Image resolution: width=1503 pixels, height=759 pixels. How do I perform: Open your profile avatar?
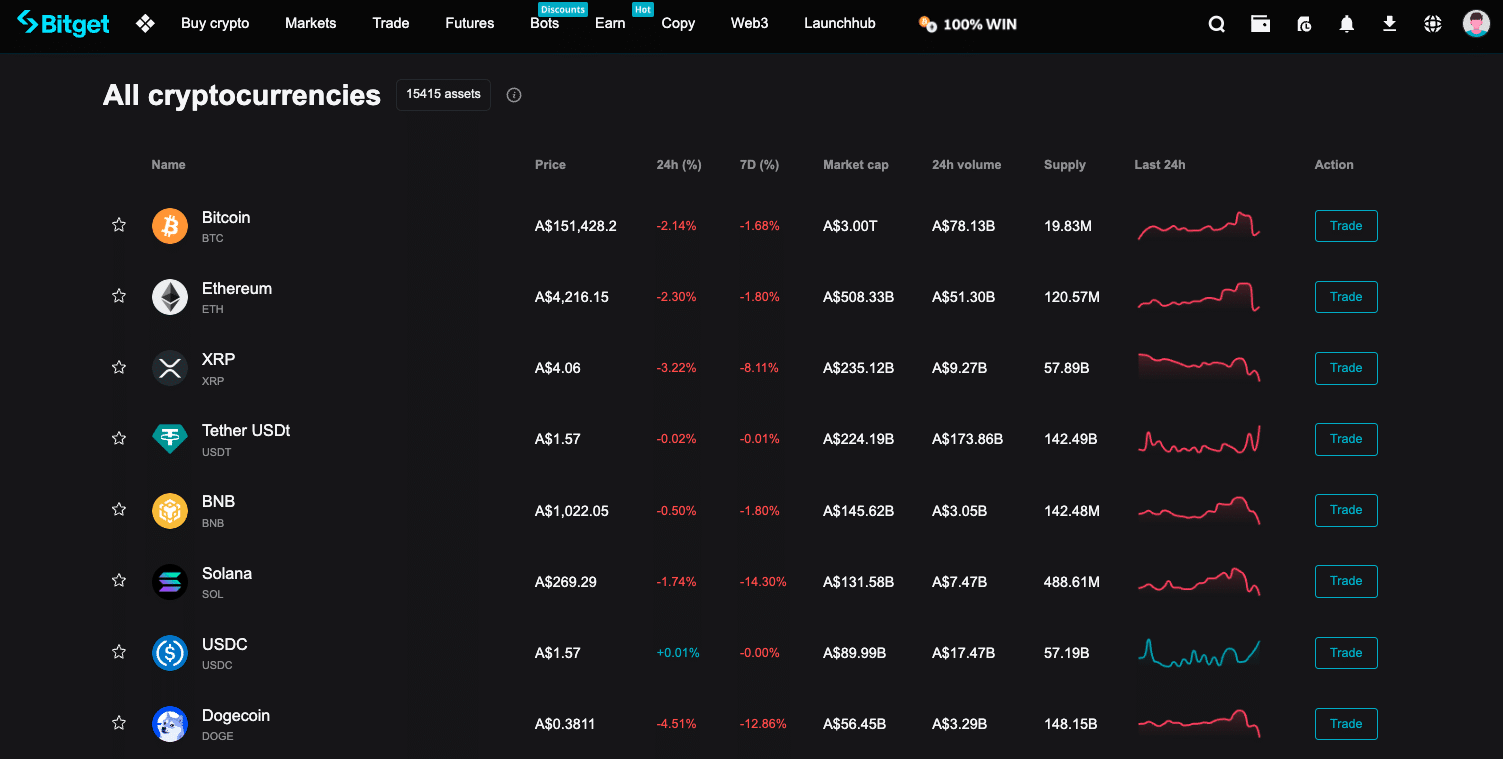[1476, 23]
